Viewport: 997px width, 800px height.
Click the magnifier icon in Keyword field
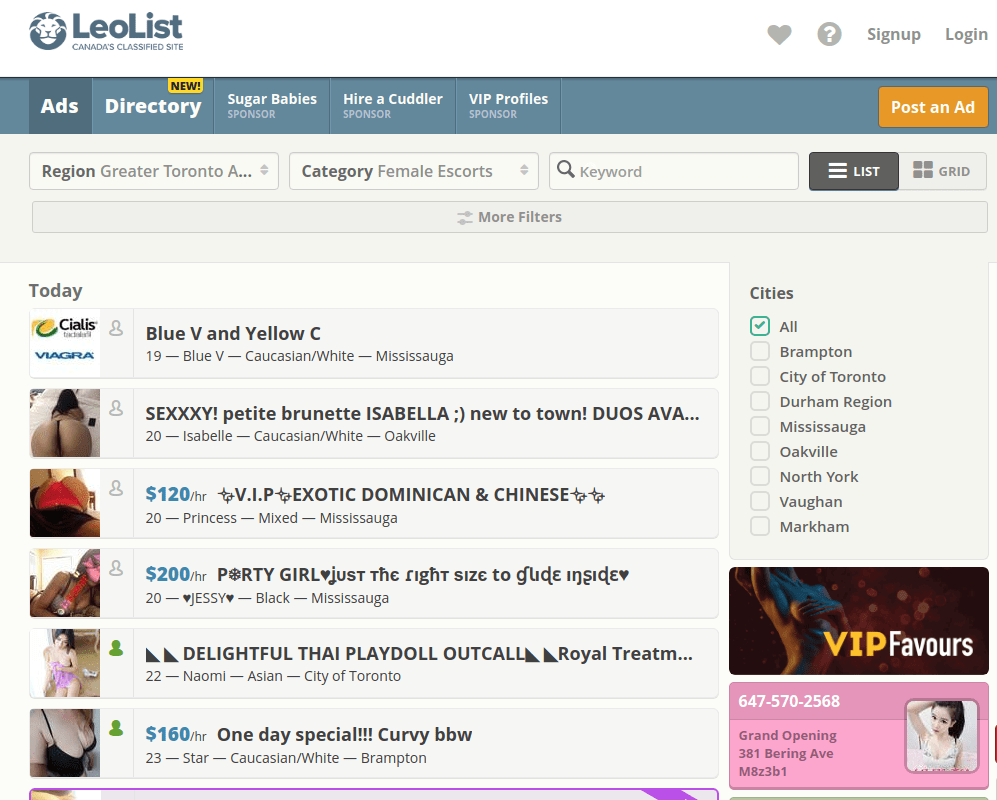pyautogui.click(x=565, y=169)
